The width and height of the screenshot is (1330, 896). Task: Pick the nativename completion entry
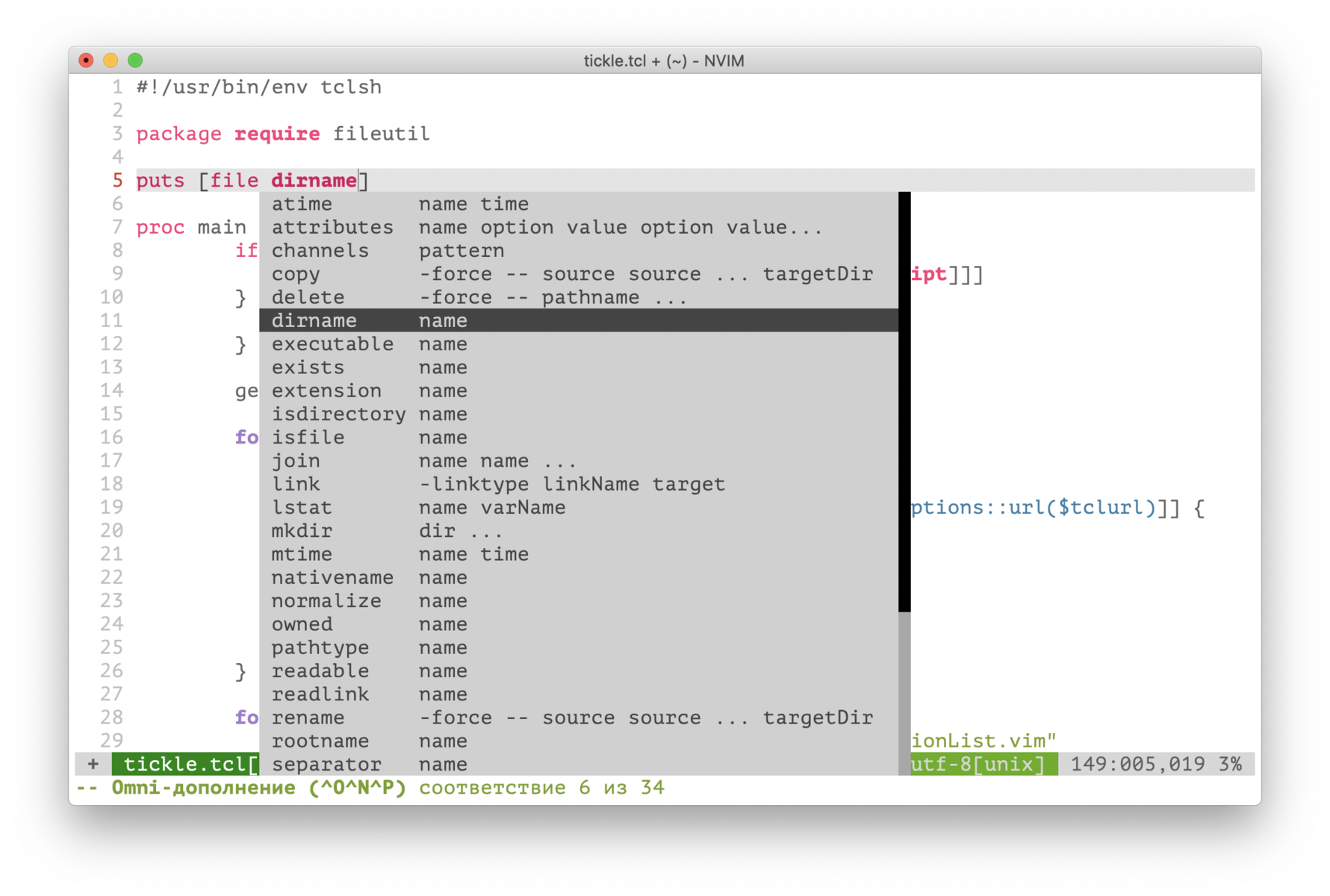[579, 577]
